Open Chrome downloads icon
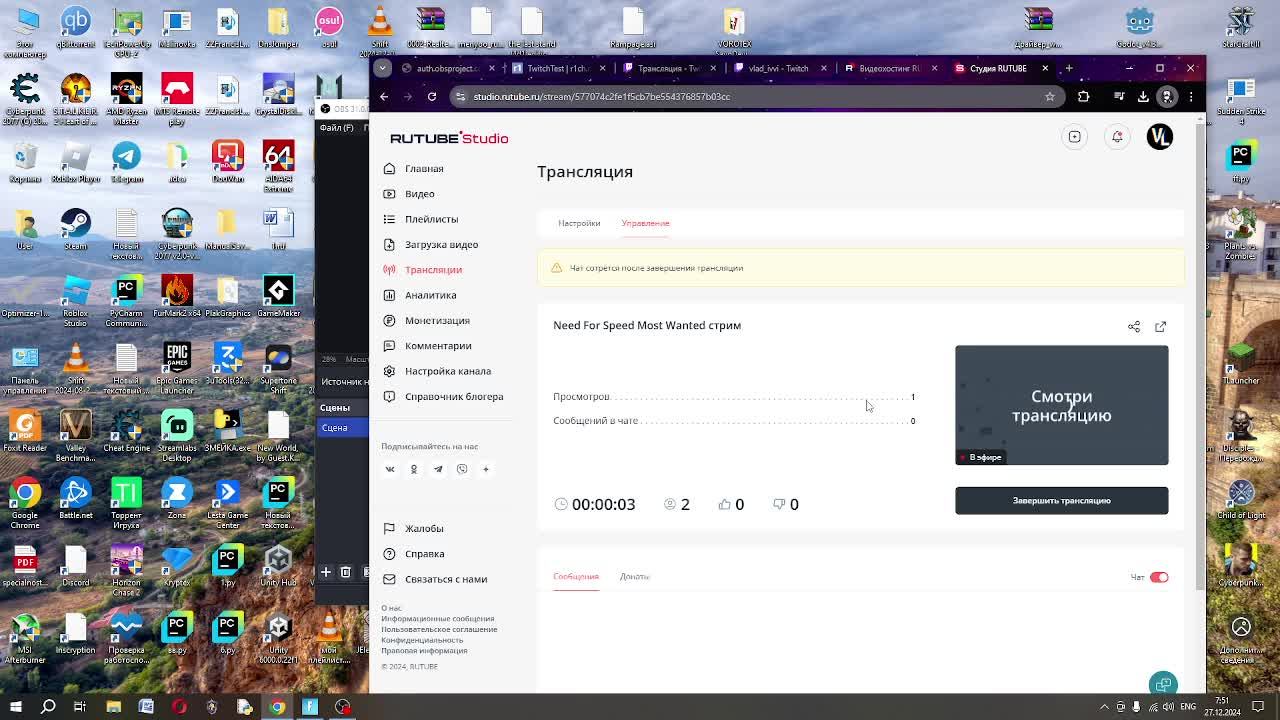 1143,97
